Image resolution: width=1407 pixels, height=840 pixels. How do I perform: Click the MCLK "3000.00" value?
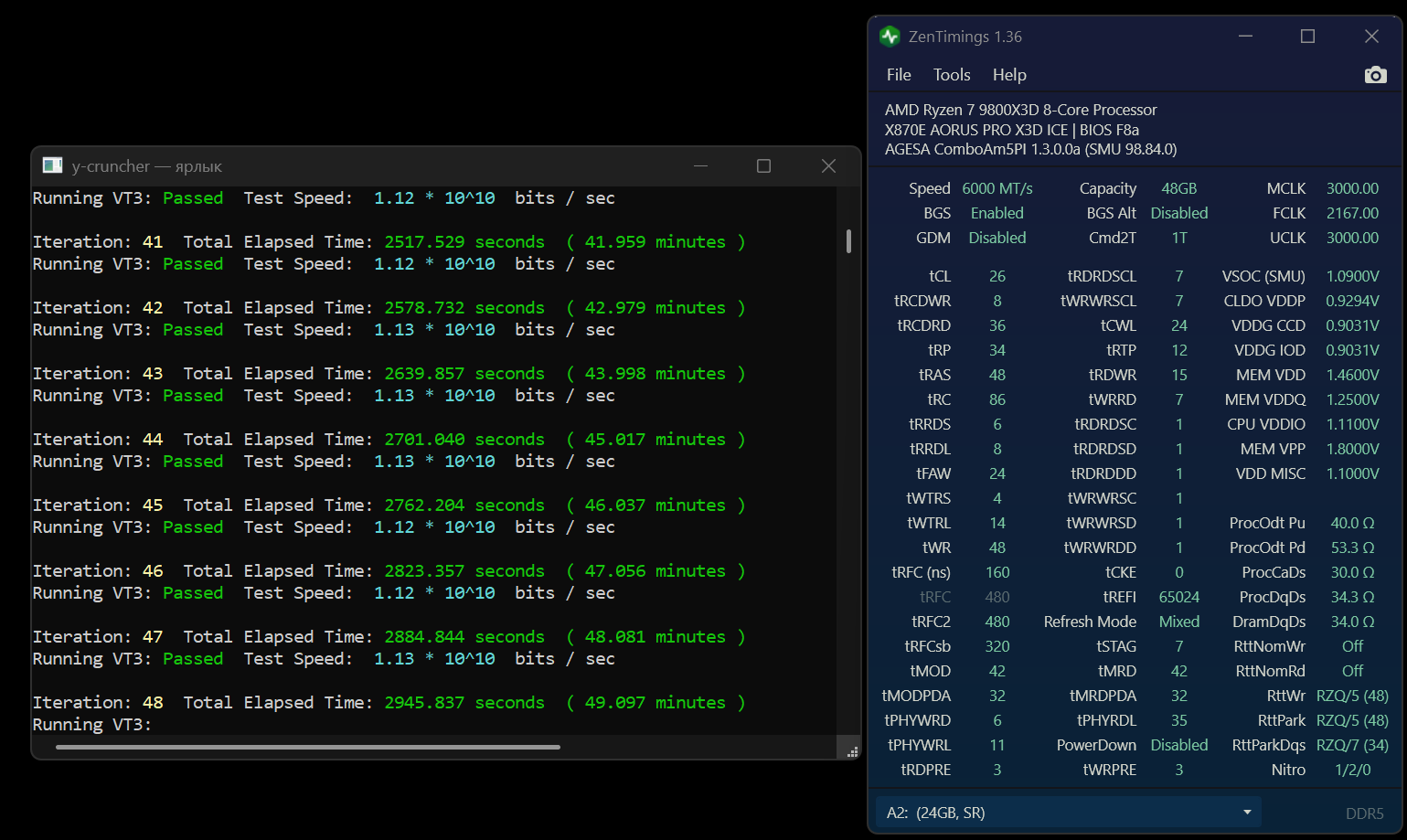coord(1352,188)
